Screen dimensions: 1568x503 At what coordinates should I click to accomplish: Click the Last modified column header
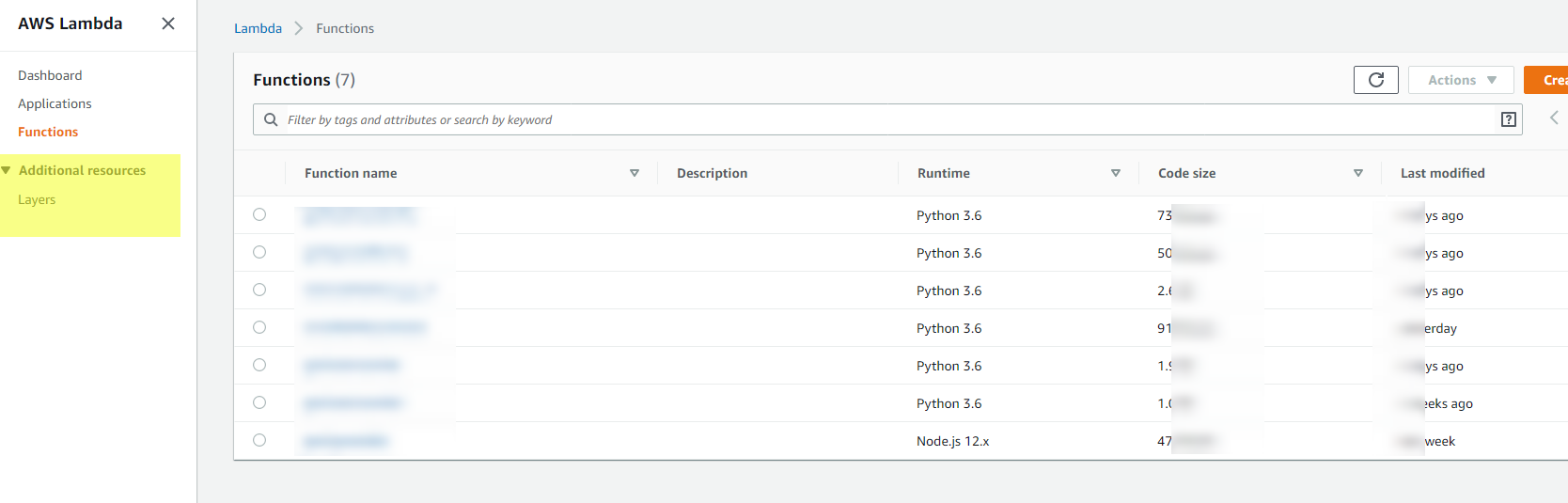1442,173
